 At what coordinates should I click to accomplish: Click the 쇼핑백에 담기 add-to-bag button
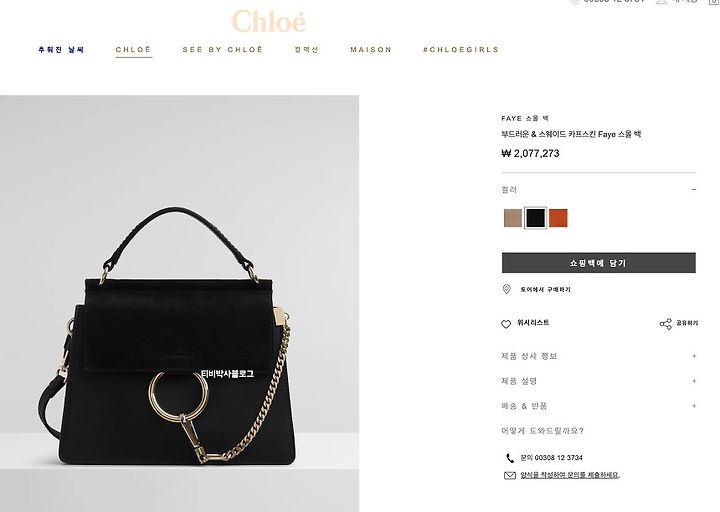click(599, 263)
